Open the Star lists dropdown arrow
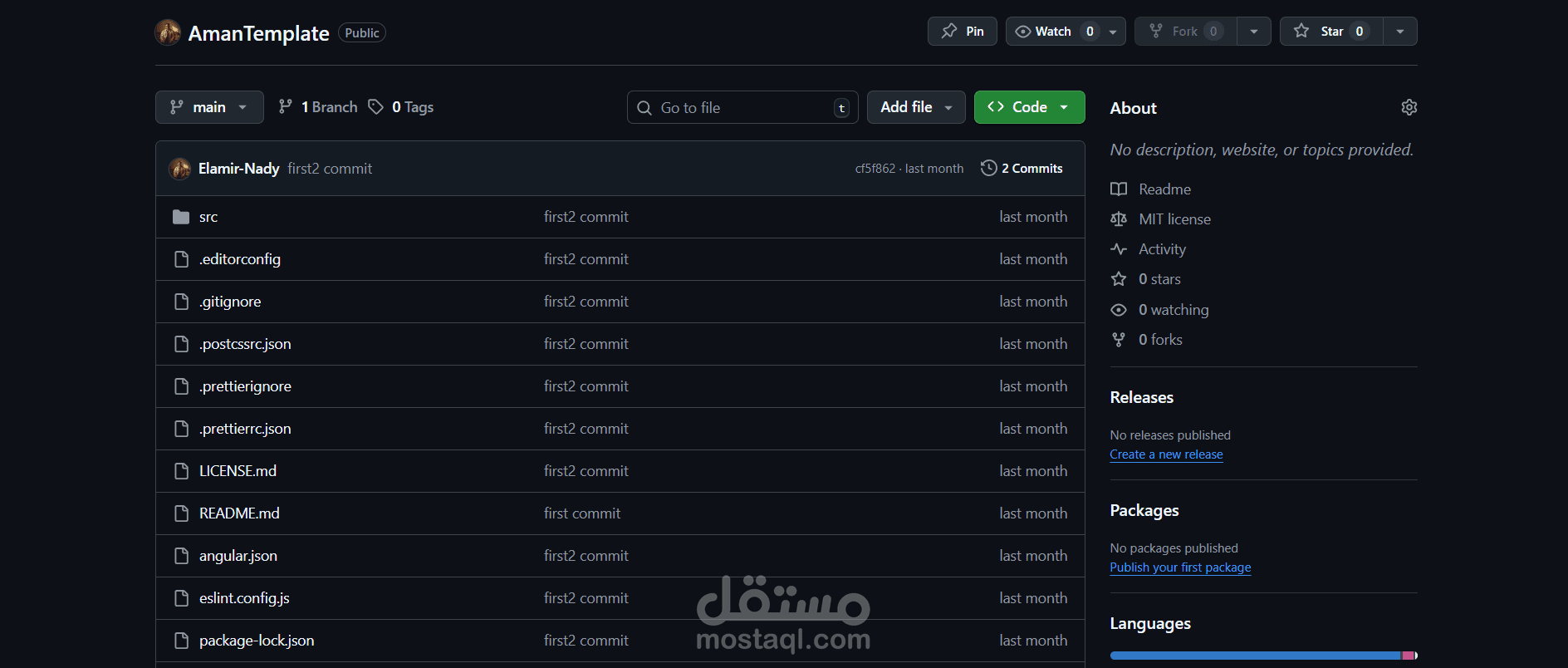This screenshot has height=668, width=1568. coord(1400,32)
